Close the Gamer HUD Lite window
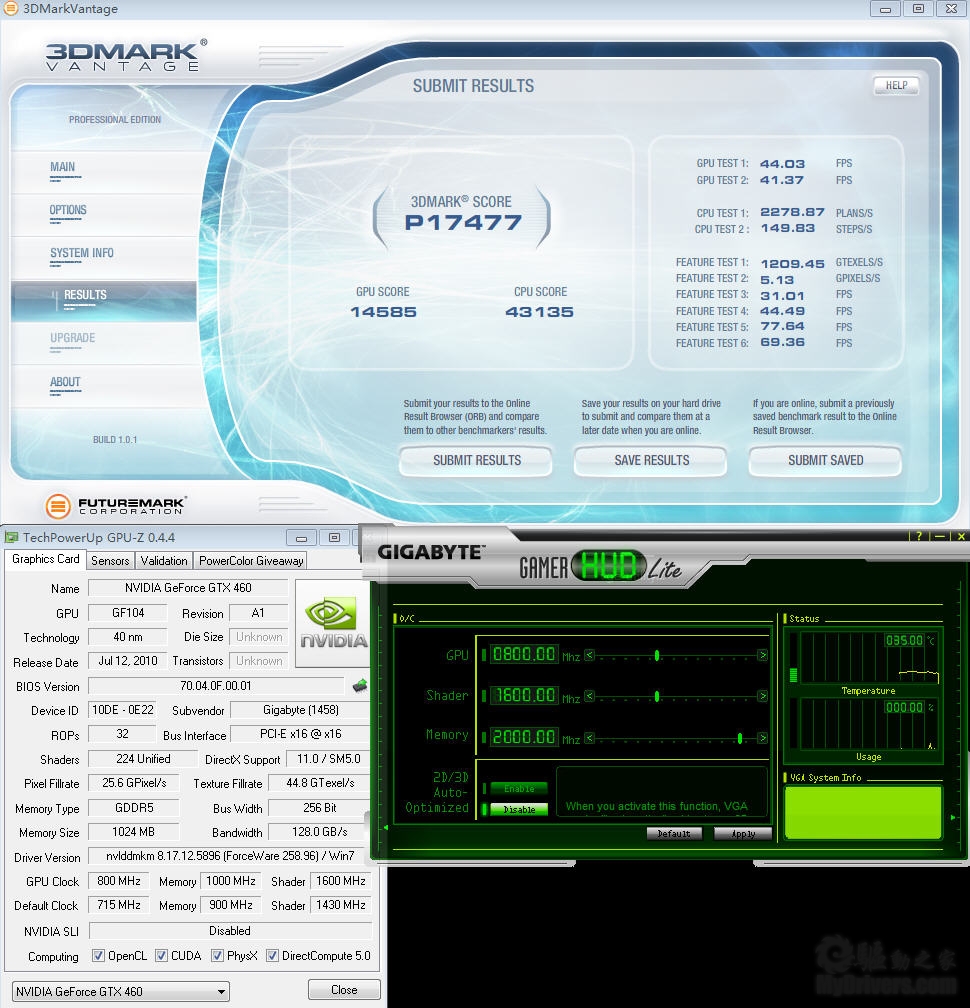970x1008 pixels. 961,536
